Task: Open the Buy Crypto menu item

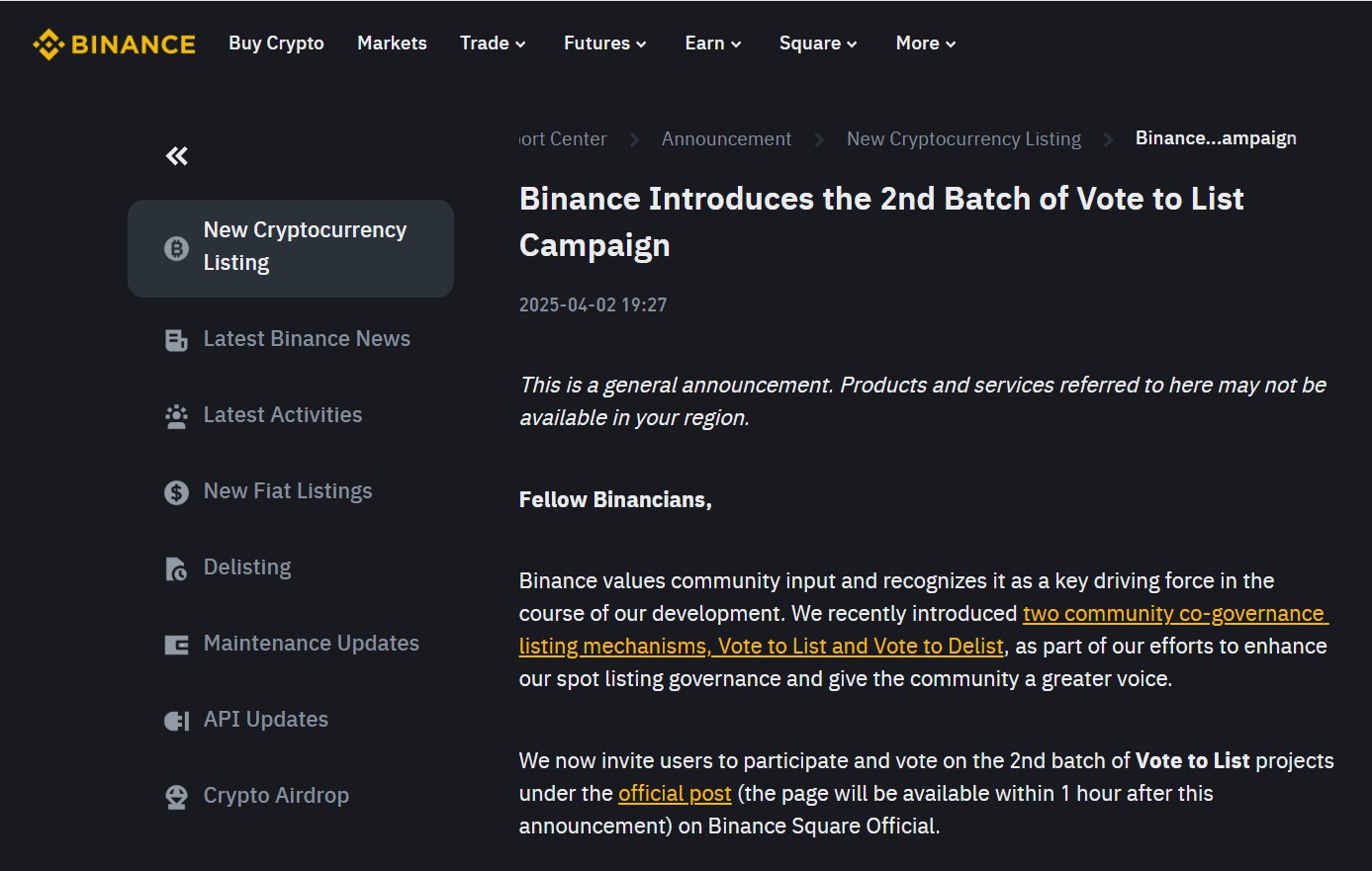Action: pos(276,44)
